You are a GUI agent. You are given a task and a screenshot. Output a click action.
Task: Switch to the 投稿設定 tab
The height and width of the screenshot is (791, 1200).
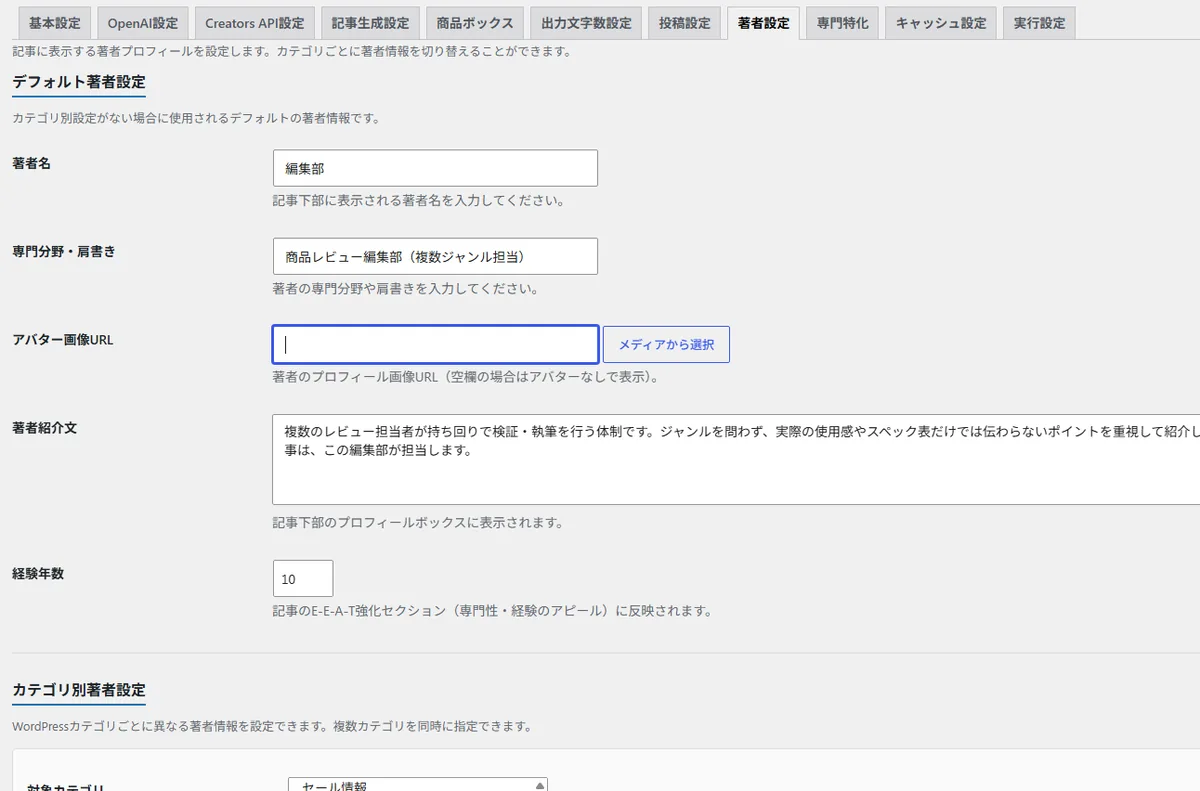pyautogui.click(x=684, y=23)
